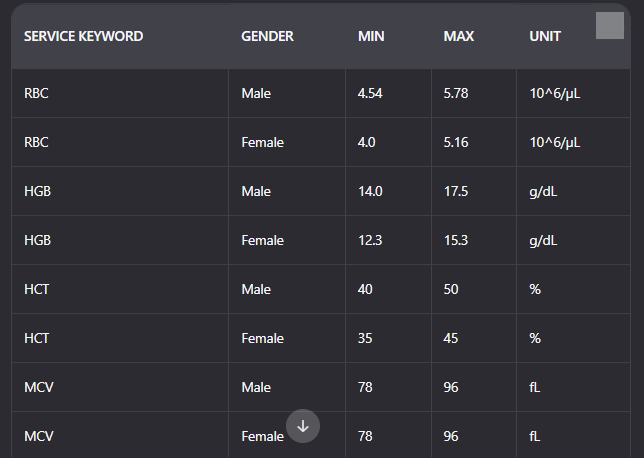Click Female gender cell in HGB row
This screenshot has width=644, height=458.
point(262,240)
